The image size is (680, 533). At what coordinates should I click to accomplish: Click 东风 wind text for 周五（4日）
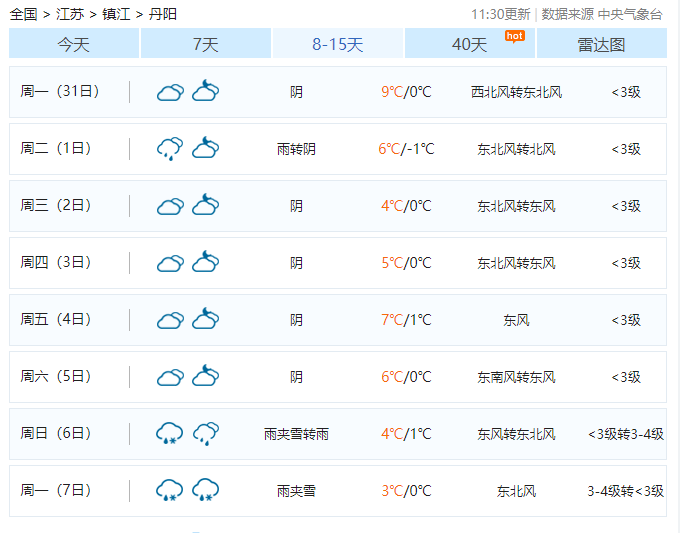517,320
